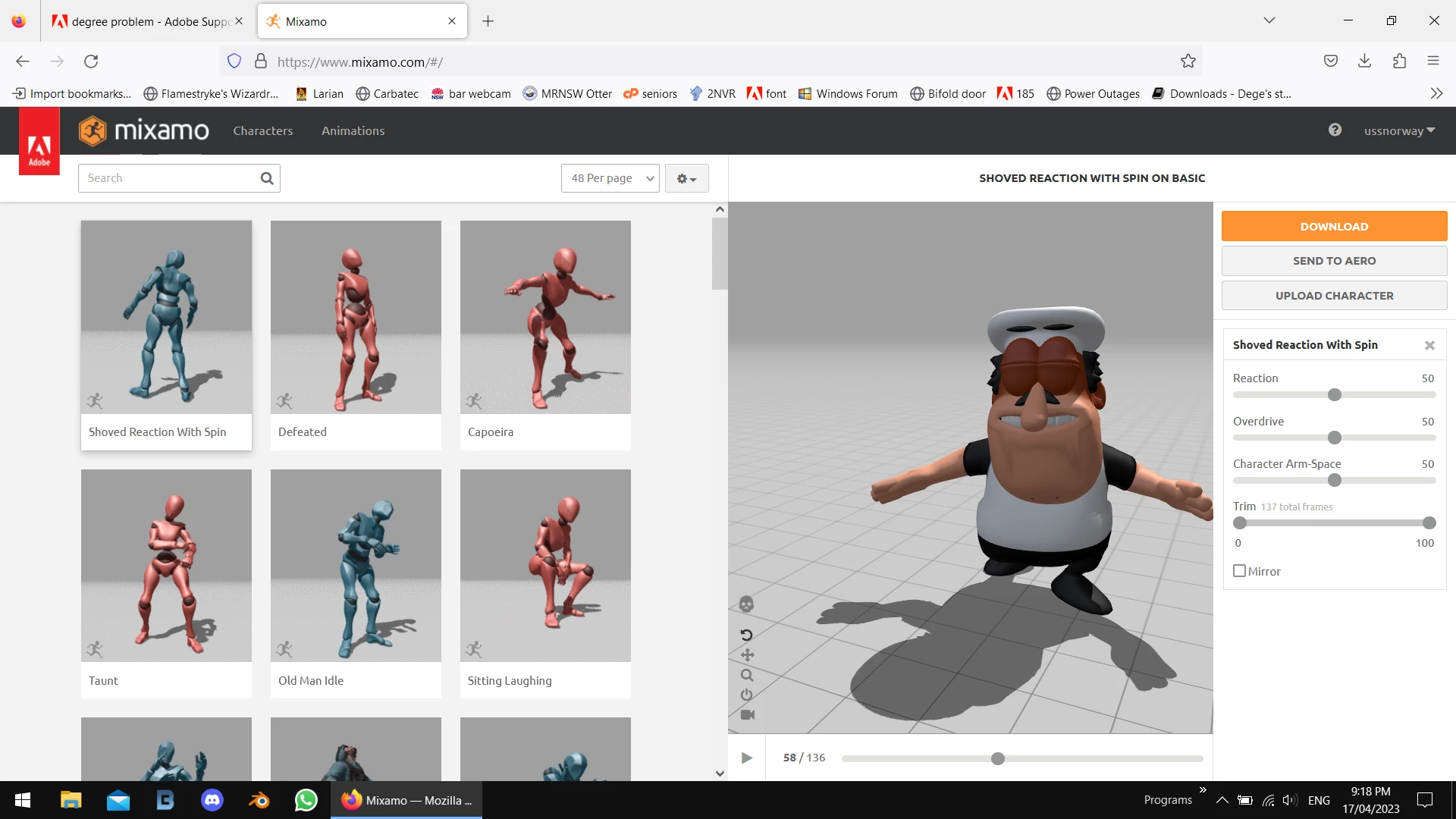Click the search magnifier icon in the search box
The height and width of the screenshot is (819, 1456).
click(267, 178)
